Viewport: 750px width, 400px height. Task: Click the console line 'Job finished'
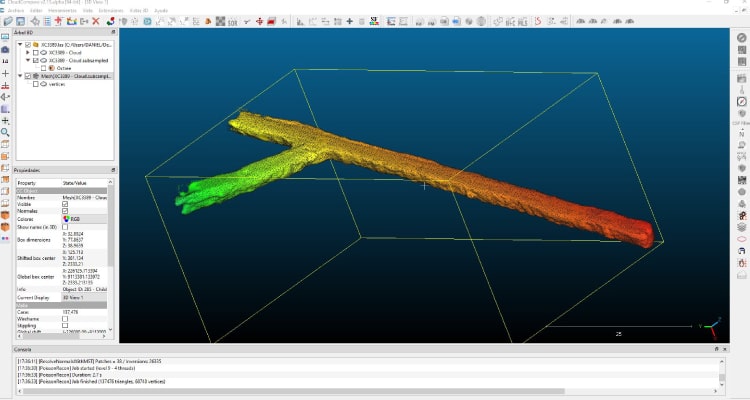pyautogui.click(x=91, y=381)
